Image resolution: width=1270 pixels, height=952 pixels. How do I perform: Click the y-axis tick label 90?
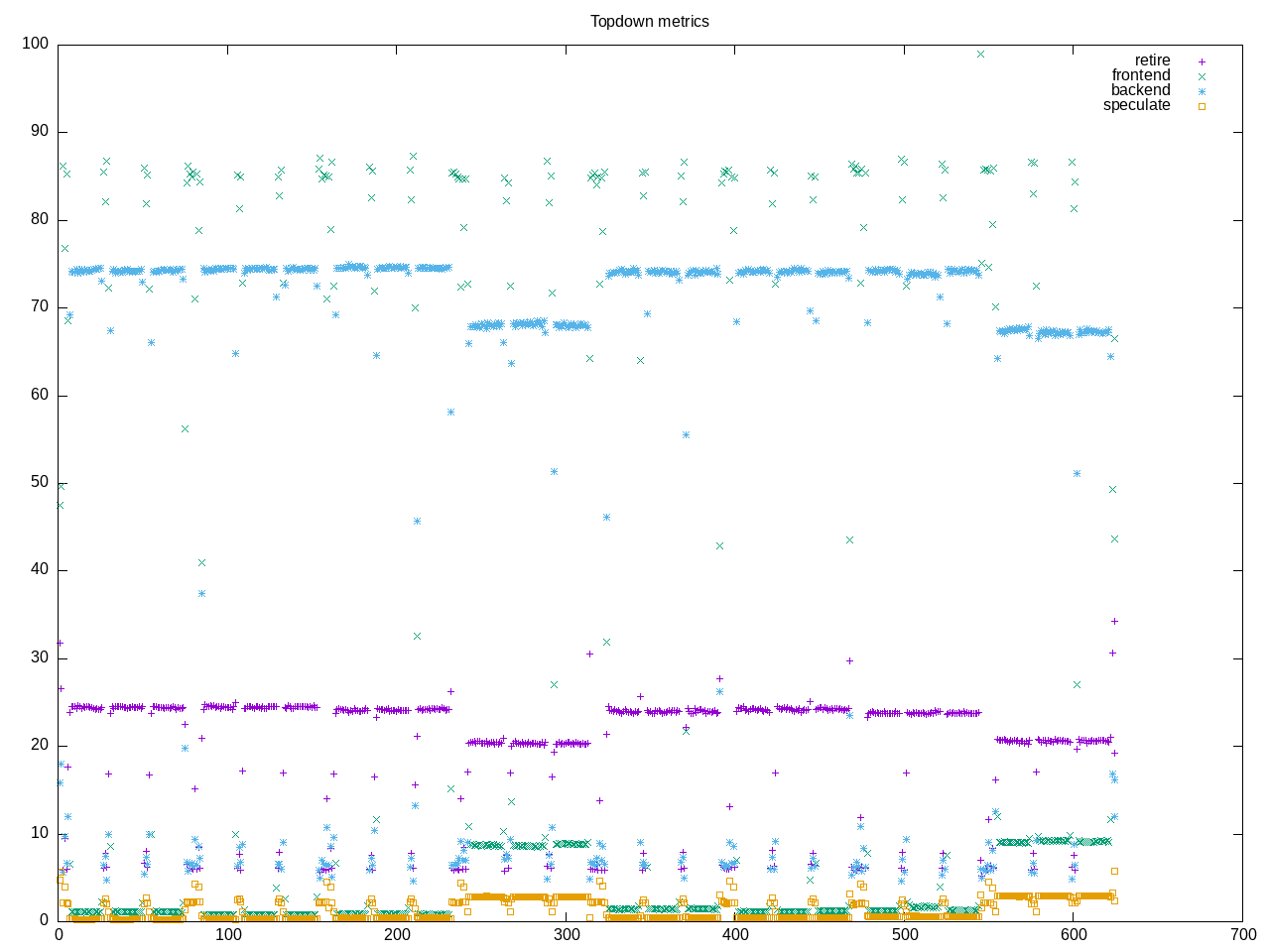coord(39,131)
